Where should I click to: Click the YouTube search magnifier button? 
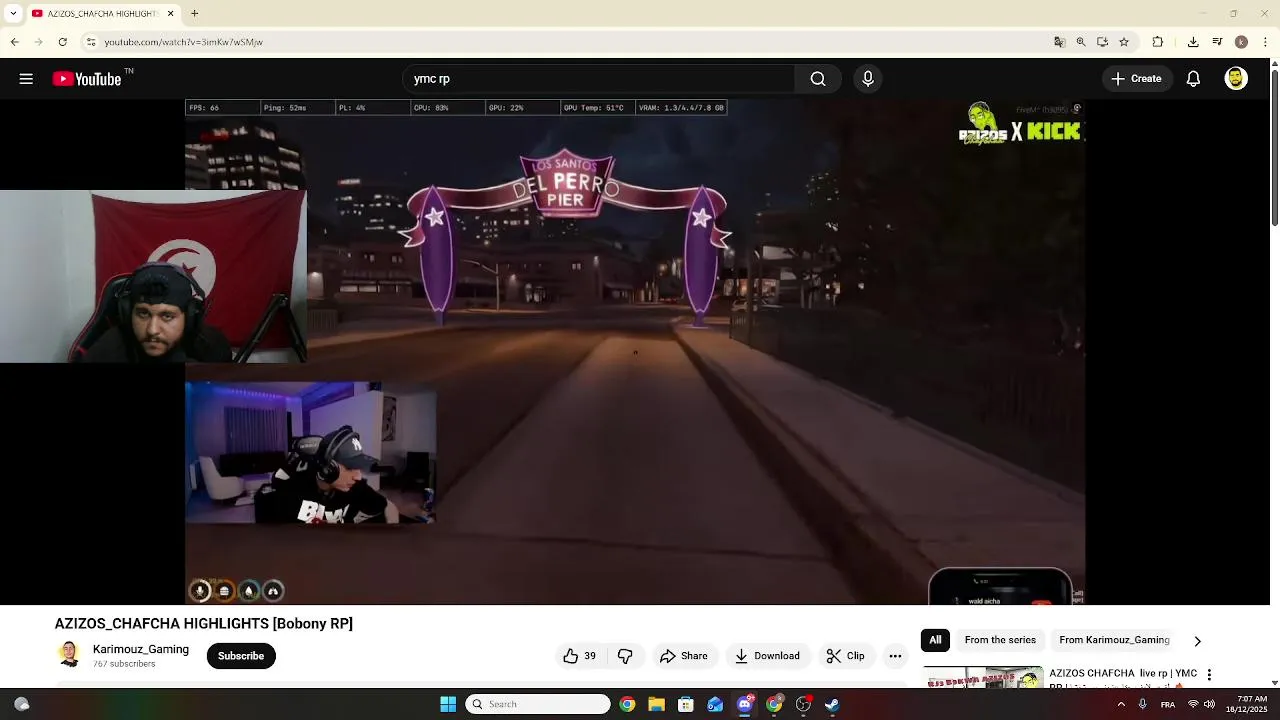click(x=818, y=79)
